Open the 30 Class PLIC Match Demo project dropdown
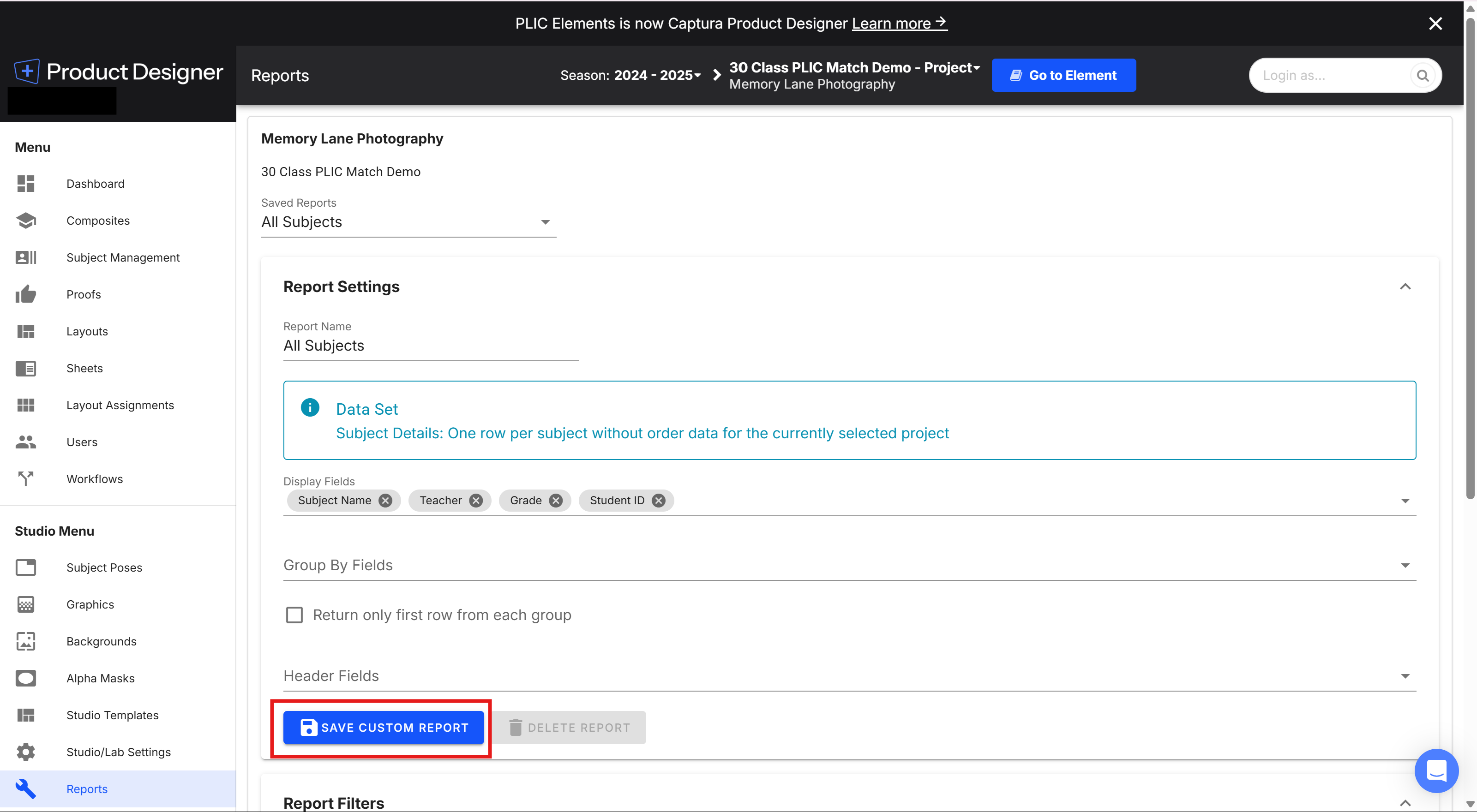Screen dimensions: 1477x812 854,68
